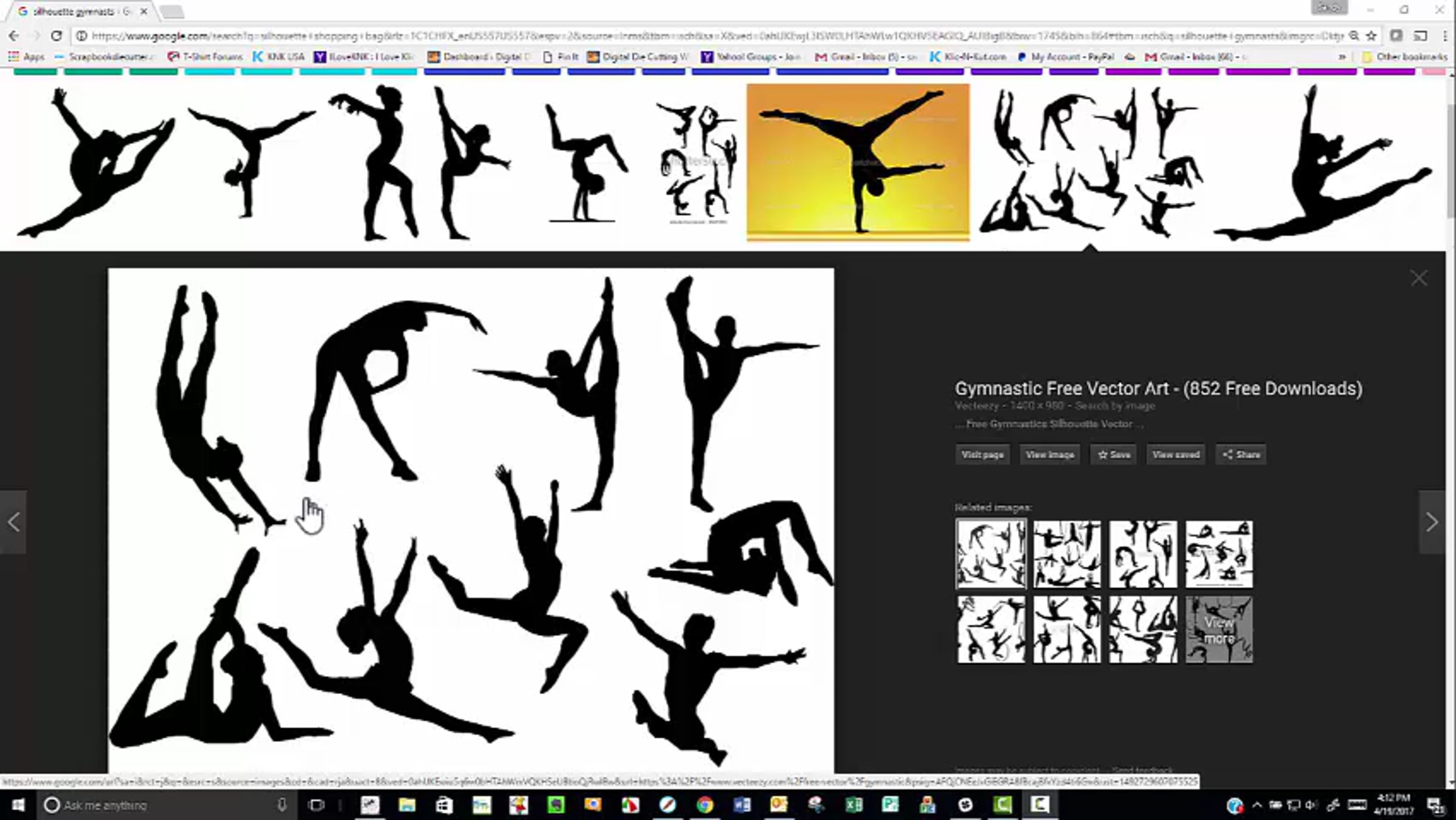This screenshot has height=820, width=1456.
Task: Open the Gymnastic Free Vector Art title link
Action: (x=1159, y=388)
